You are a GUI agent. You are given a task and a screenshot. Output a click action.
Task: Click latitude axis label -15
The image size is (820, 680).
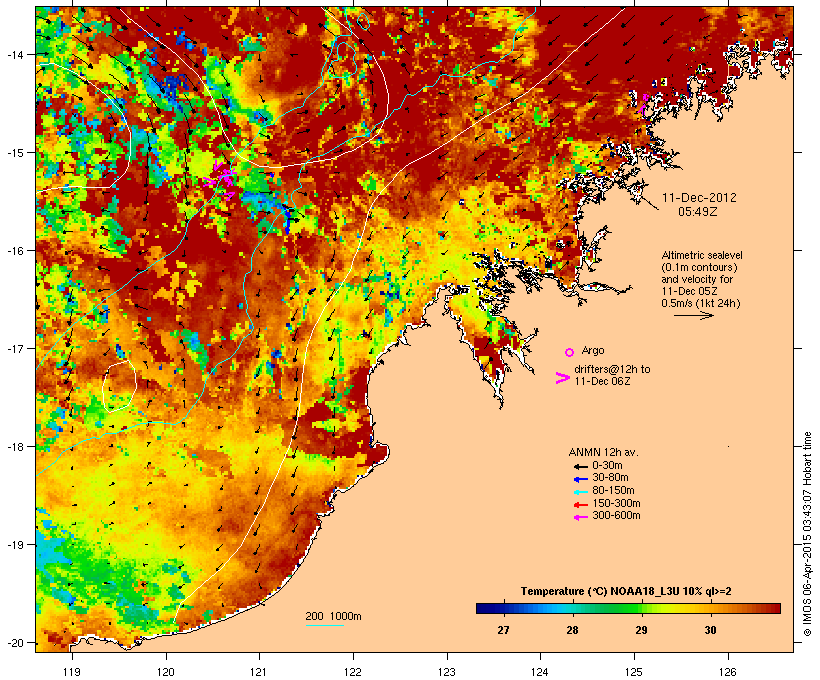tap(16, 153)
